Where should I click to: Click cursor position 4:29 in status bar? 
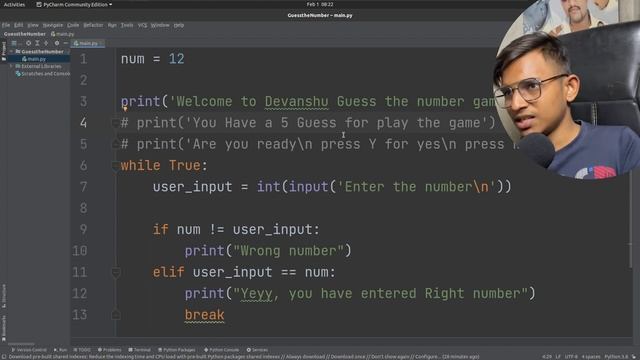547,357
